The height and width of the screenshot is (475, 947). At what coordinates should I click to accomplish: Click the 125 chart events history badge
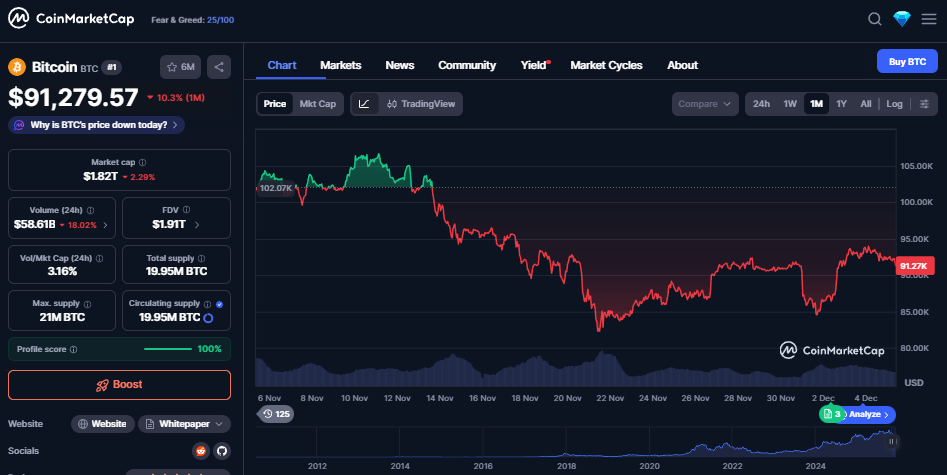coord(275,414)
